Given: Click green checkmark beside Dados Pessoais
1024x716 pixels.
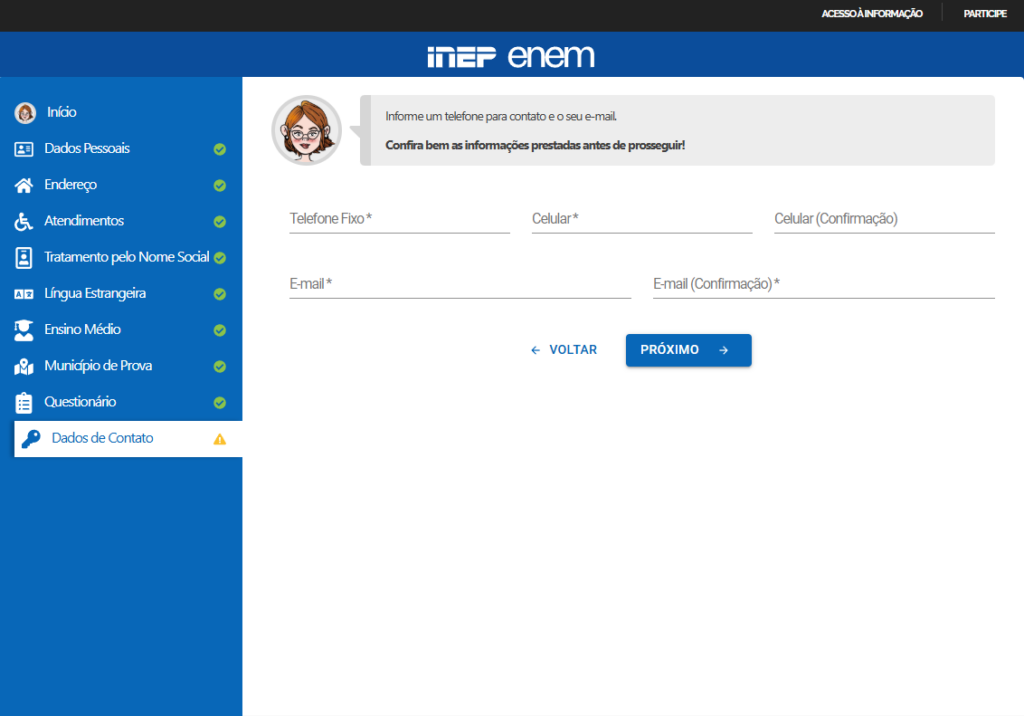Looking at the screenshot, I should (220, 150).
